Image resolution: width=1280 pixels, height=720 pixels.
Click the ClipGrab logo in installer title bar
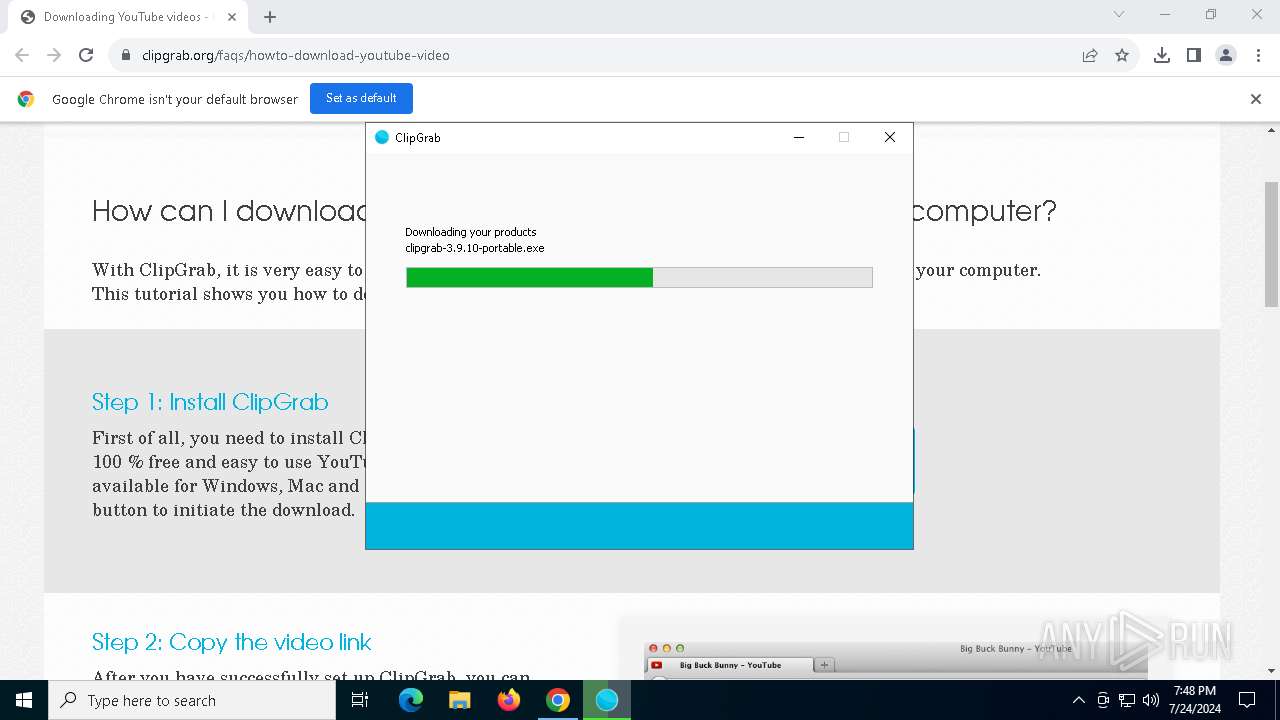tap(381, 137)
